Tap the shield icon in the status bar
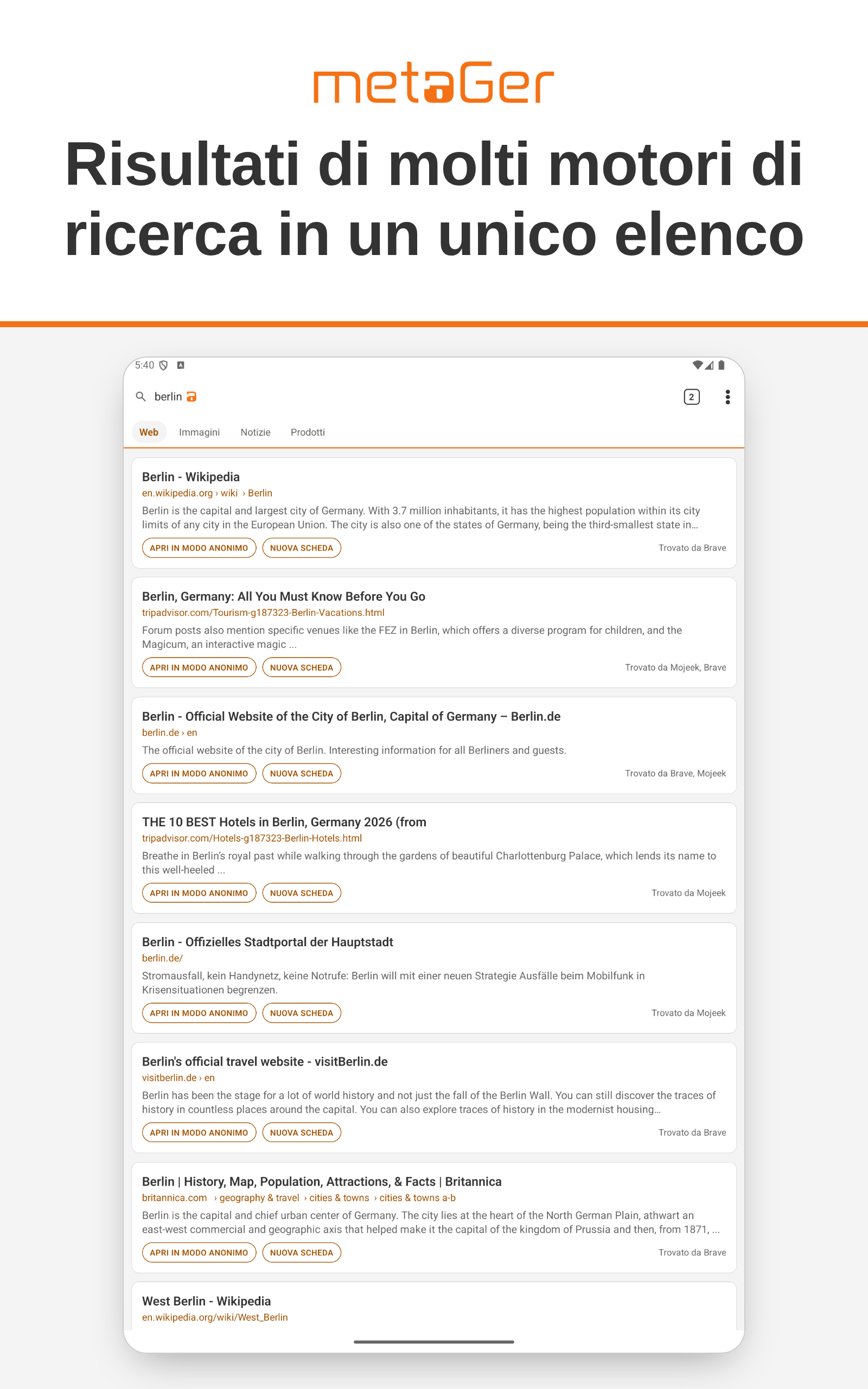The image size is (868, 1389). click(x=164, y=365)
